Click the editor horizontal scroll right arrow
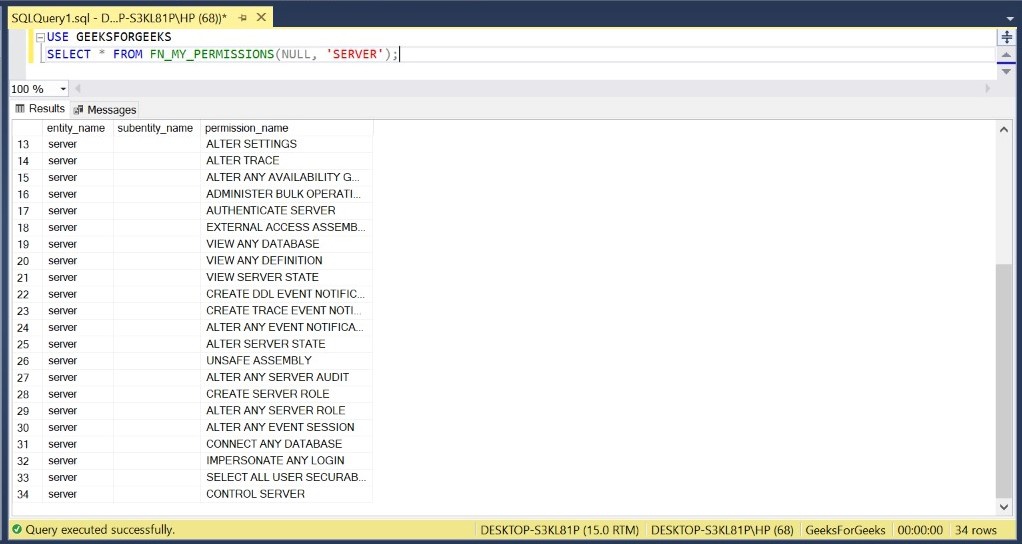This screenshot has width=1022, height=544. 987,89
